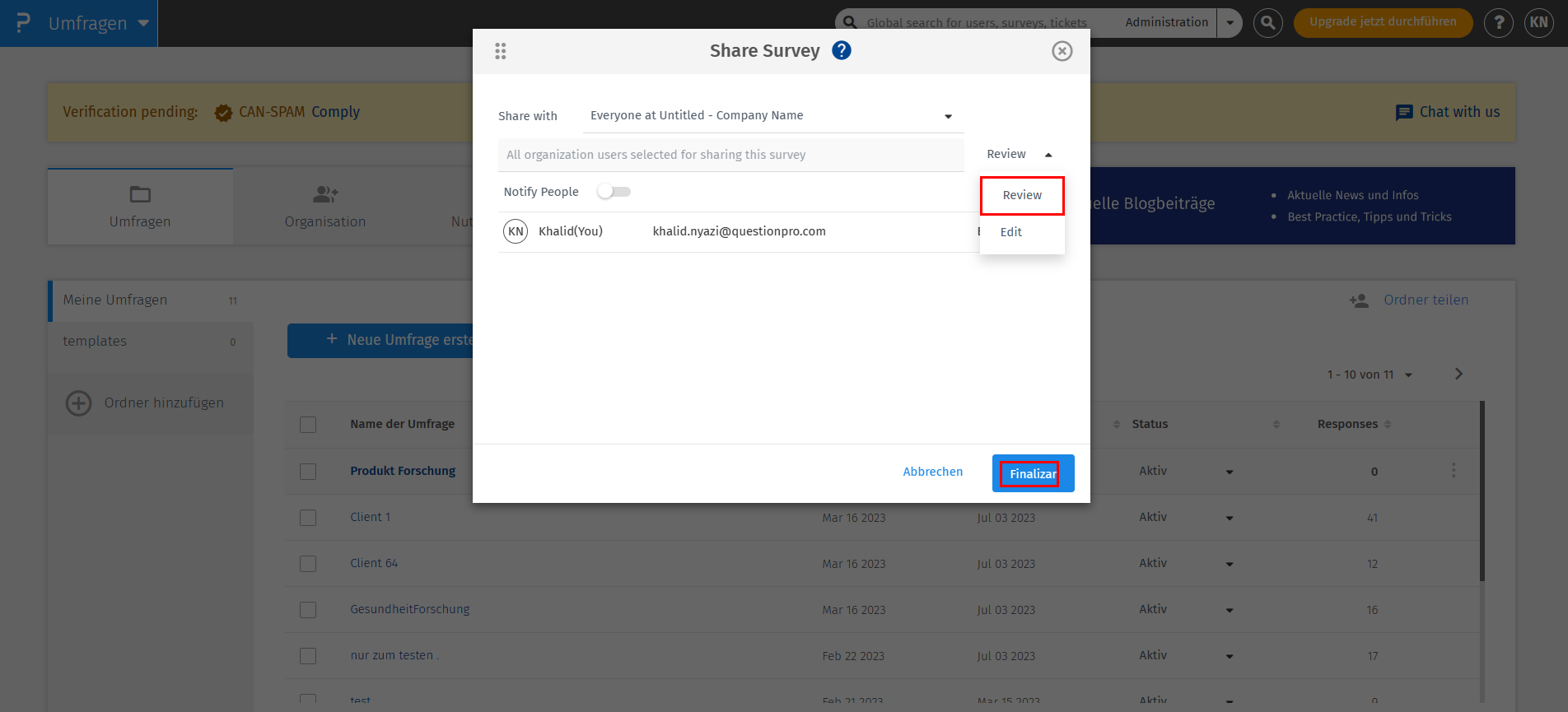1568x712 pixels.
Task: Go to next page of surveys
Action: (x=1458, y=374)
